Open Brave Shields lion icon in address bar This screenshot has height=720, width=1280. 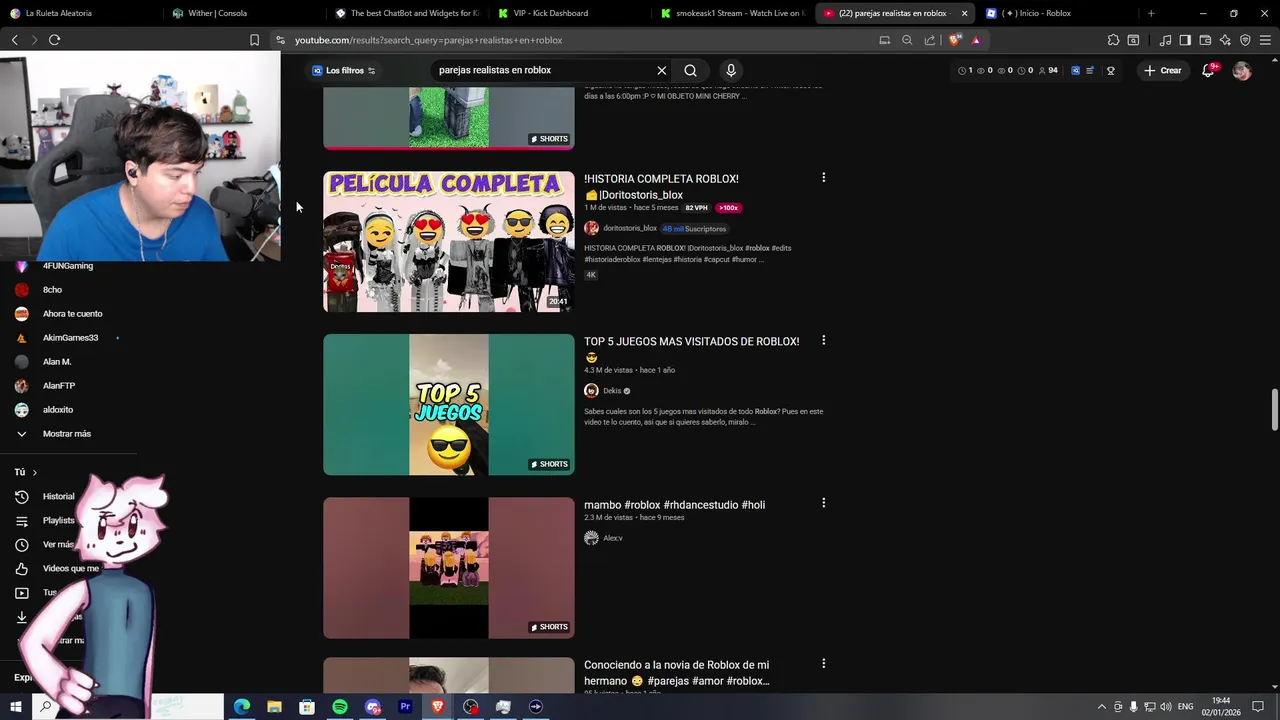pyautogui.click(x=955, y=40)
